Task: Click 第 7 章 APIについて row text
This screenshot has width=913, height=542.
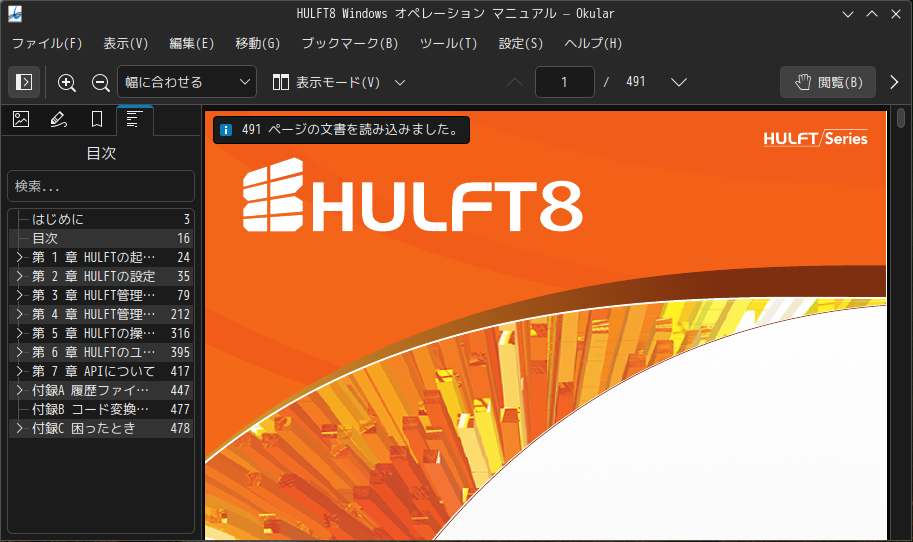Action: pos(93,371)
